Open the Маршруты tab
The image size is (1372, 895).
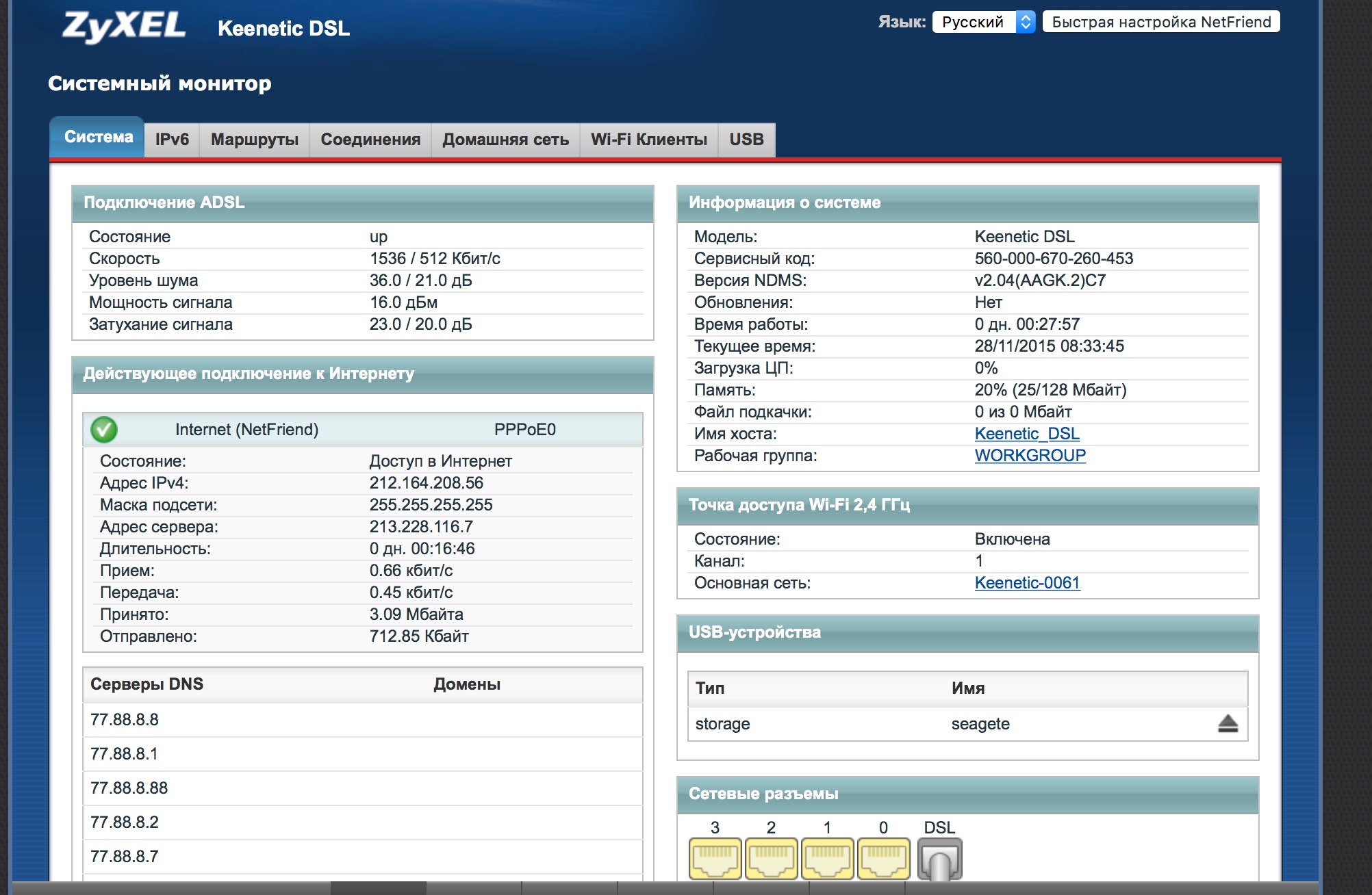pos(255,140)
